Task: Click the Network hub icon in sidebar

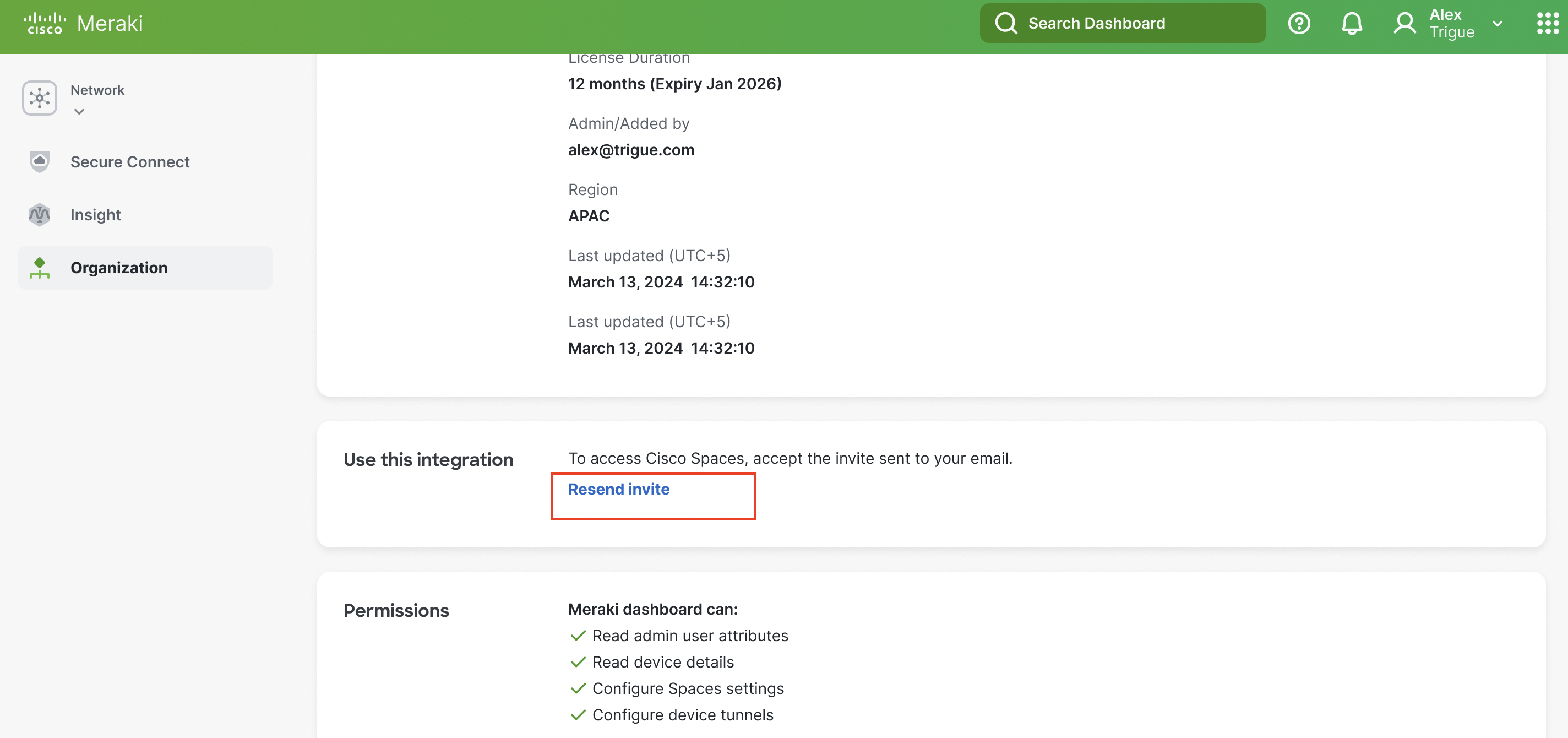Action: click(40, 98)
